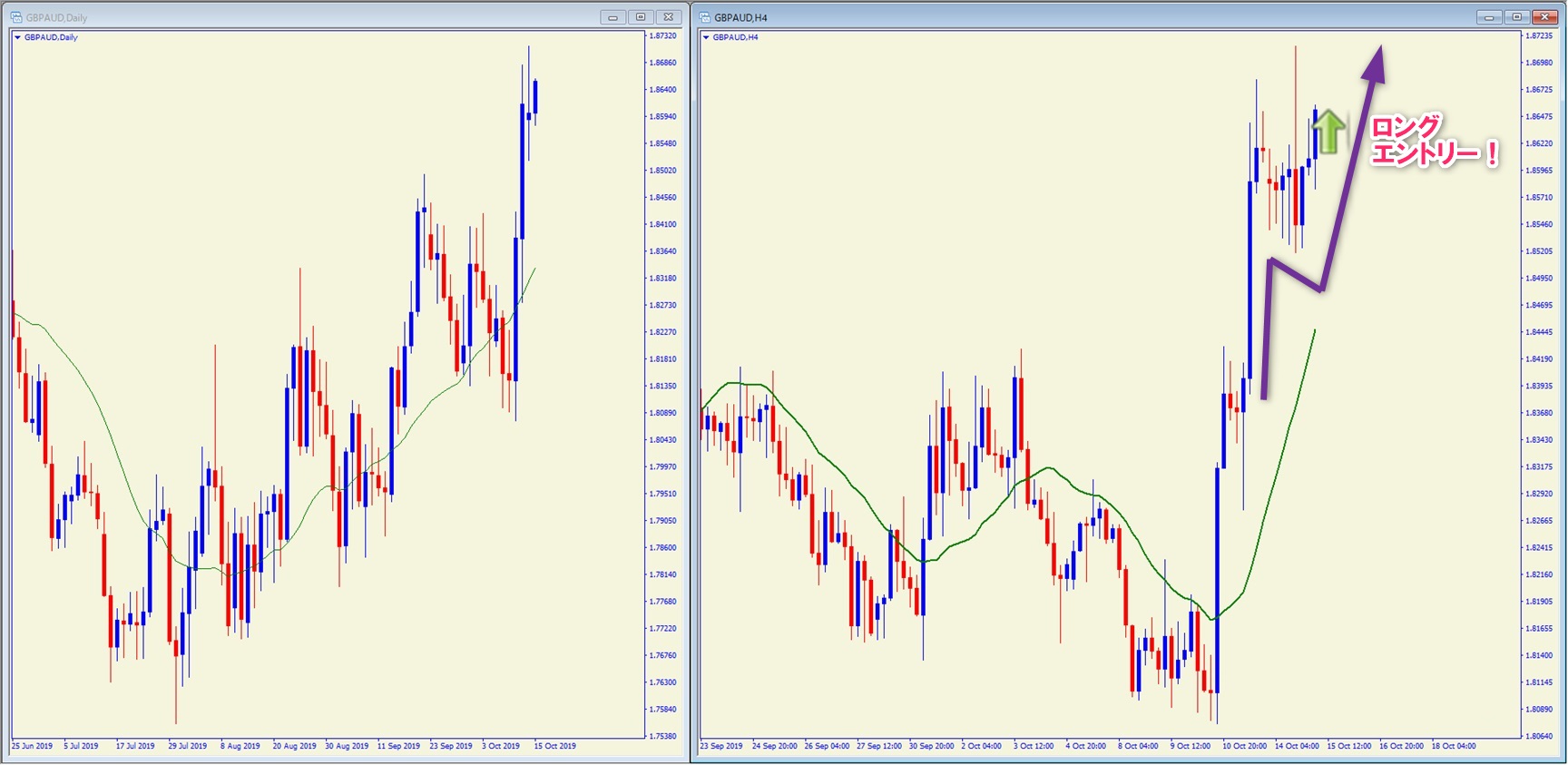Click price level 1.81350 on Daily axis
The image size is (1568, 765).
click(x=662, y=386)
